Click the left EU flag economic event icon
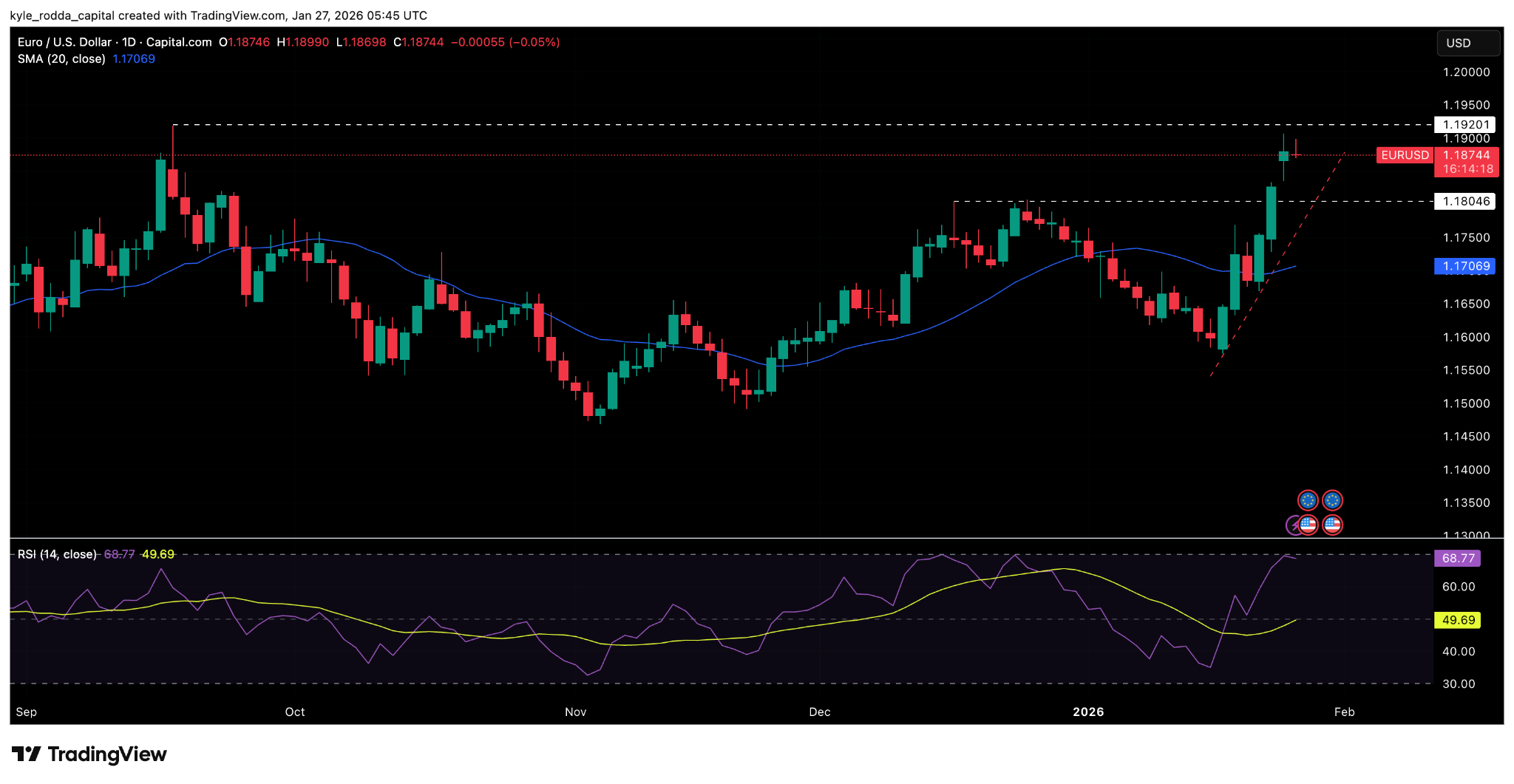The width and height of the screenshot is (1514, 784). [1308, 501]
